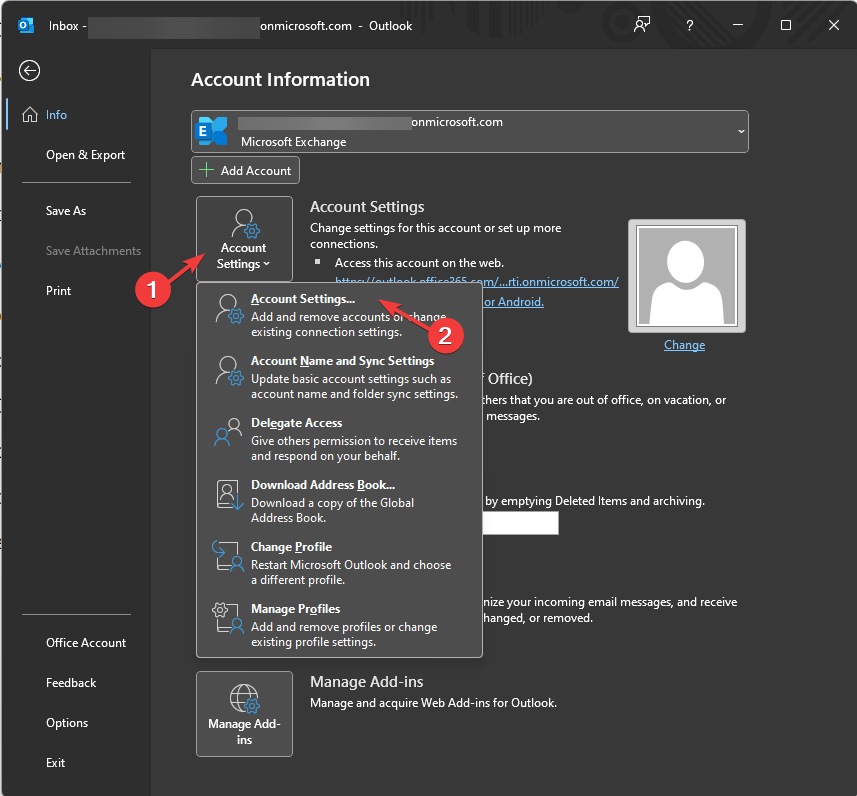Click the profile picture placeholder thumbnail
The image size is (857, 796).
pos(687,276)
